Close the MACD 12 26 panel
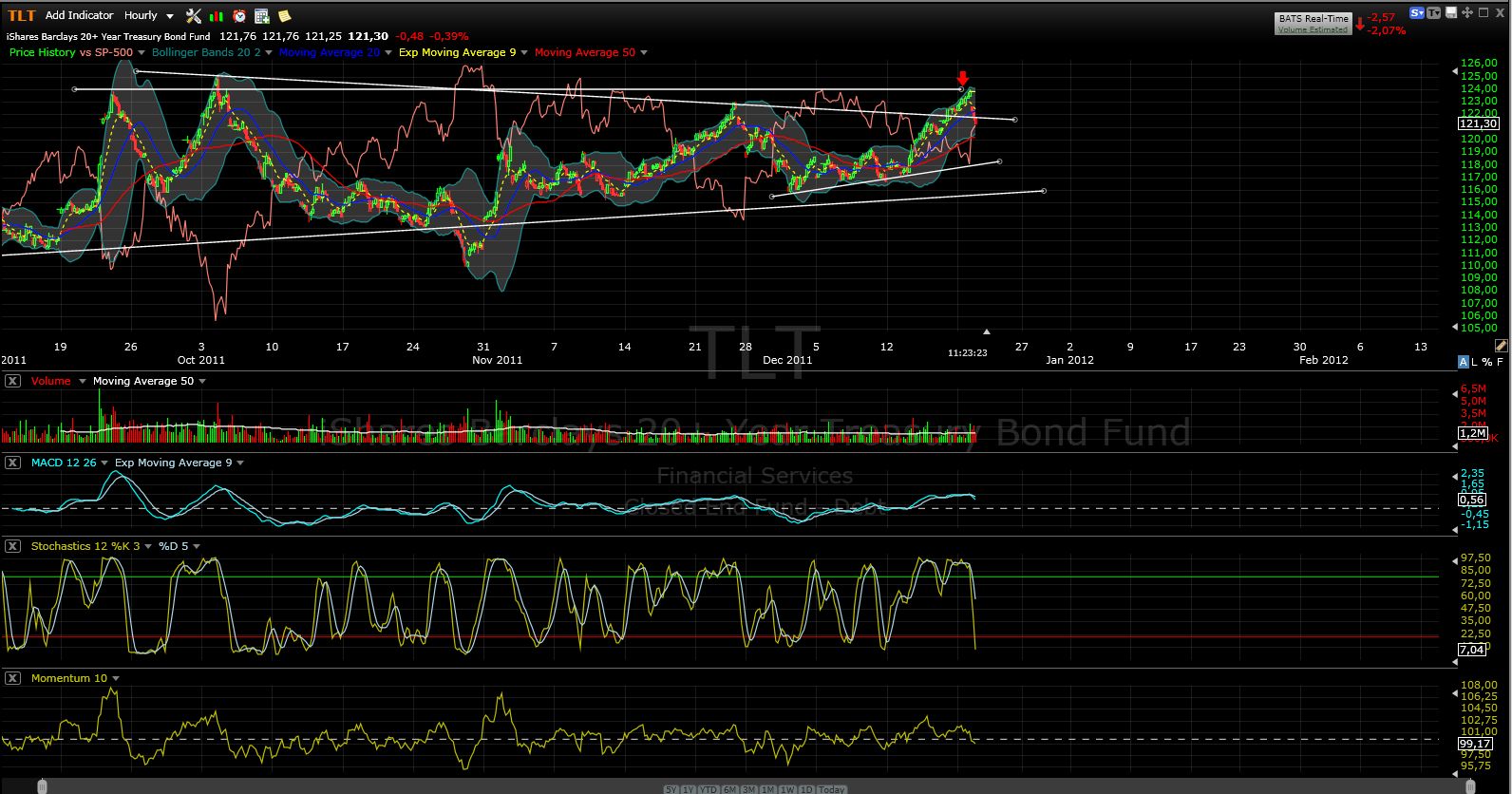This screenshot has height=794, width=1512. point(12,463)
